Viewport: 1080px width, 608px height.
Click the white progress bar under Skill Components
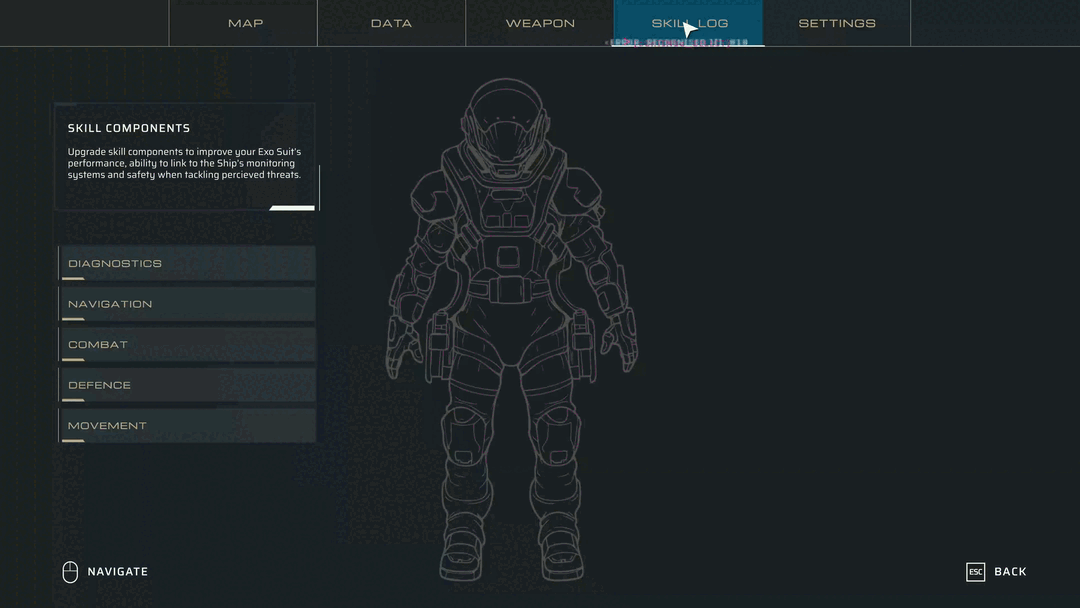(290, 207)
